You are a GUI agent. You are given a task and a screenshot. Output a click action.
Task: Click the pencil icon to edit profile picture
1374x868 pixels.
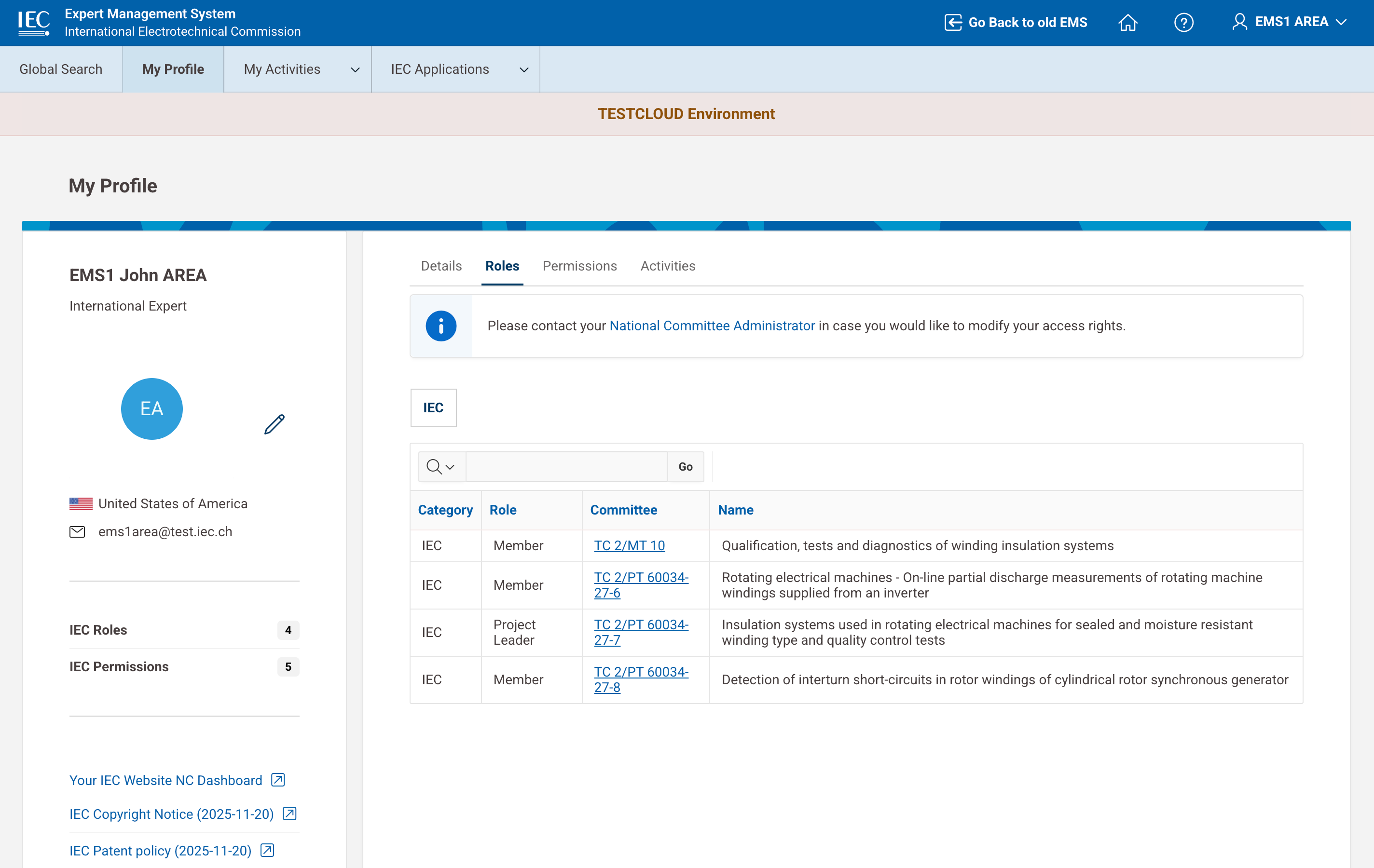pyautogui.click(x=274, y=424)
